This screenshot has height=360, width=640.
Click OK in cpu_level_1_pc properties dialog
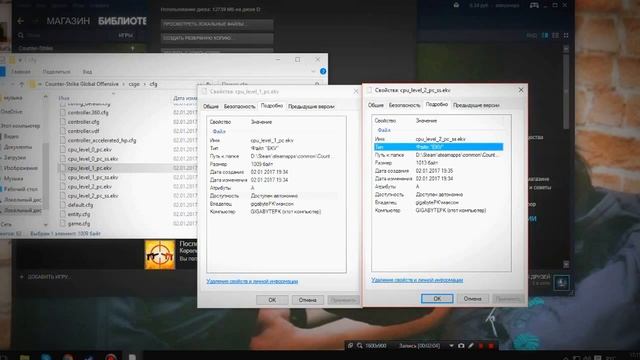(x=272, y=300)
